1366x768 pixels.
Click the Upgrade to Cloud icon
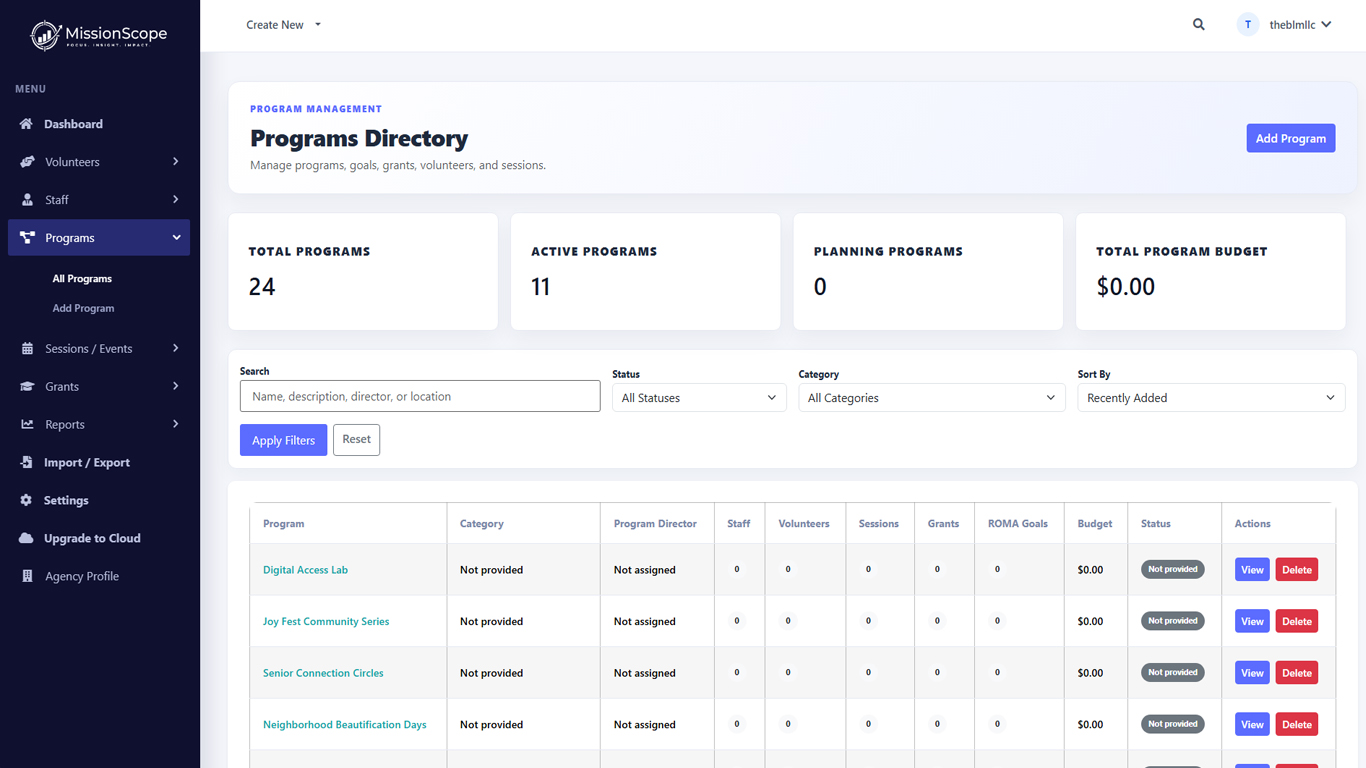(x=26, y=538)
